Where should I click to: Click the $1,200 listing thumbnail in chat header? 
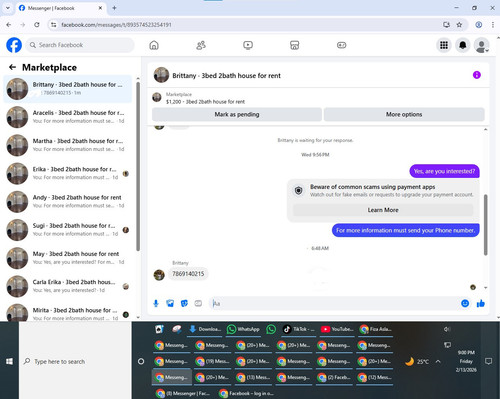157,98
